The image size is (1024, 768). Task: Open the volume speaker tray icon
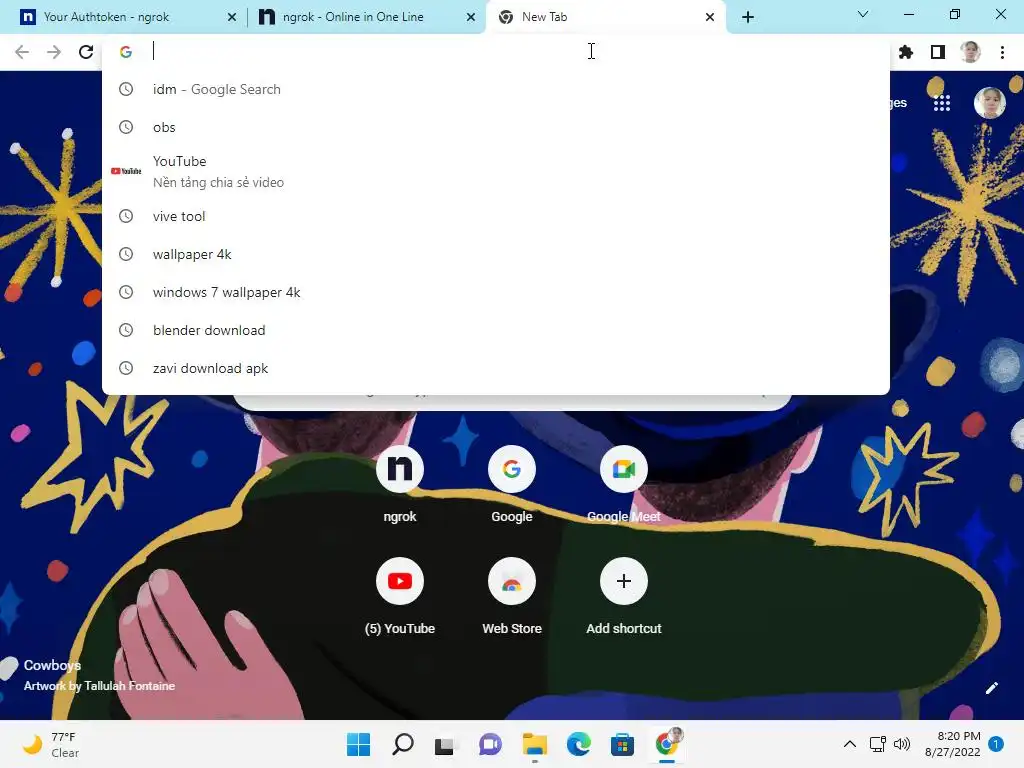pos(902,744)
